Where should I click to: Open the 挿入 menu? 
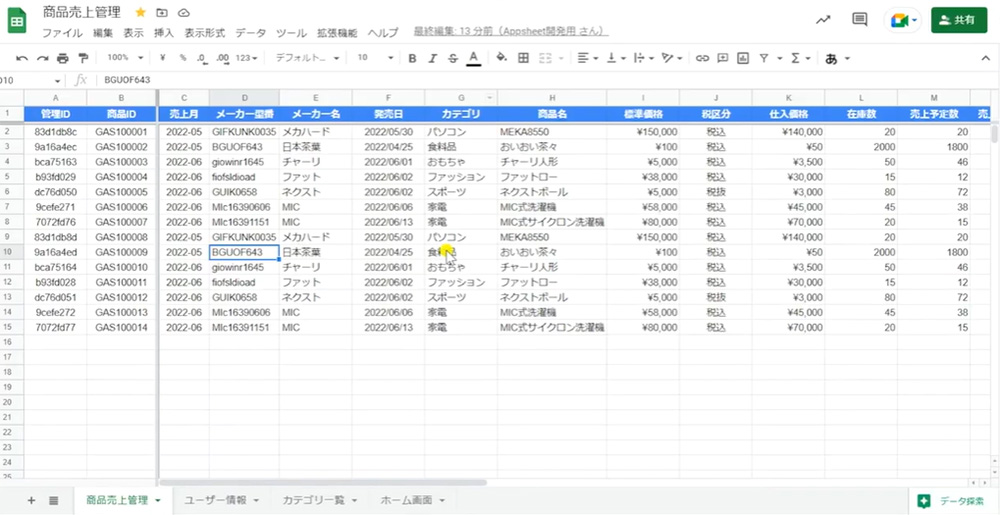click(x=164, y=33)
